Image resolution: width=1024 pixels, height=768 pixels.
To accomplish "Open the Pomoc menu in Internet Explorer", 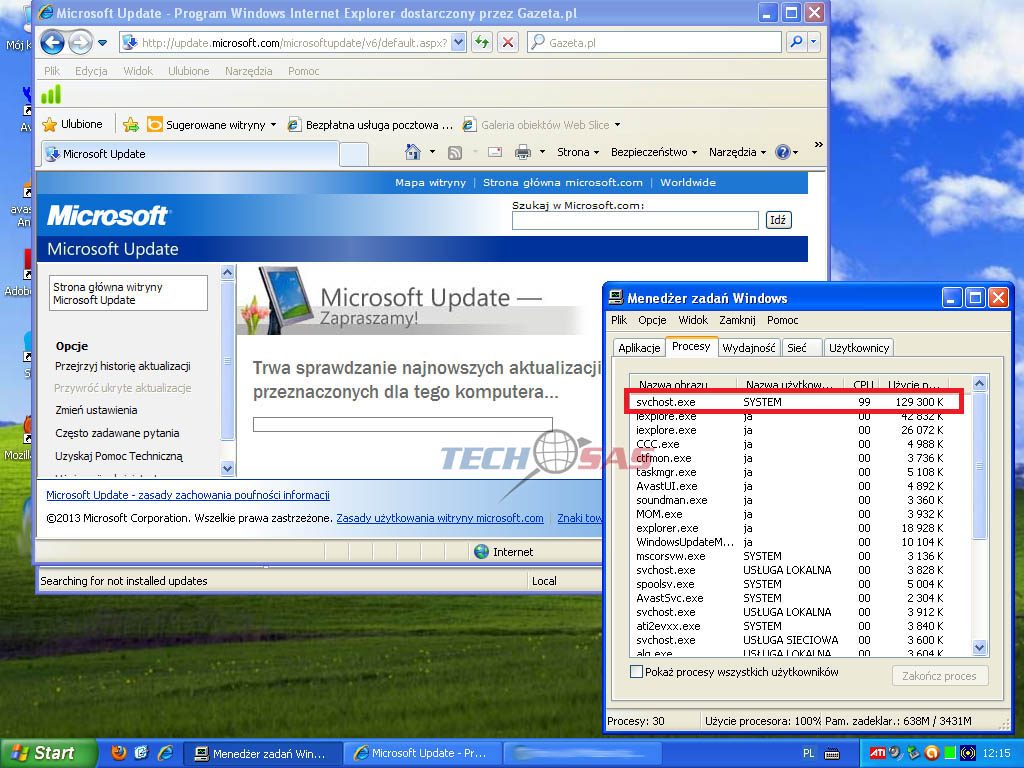I will click(x=304, y=71).
